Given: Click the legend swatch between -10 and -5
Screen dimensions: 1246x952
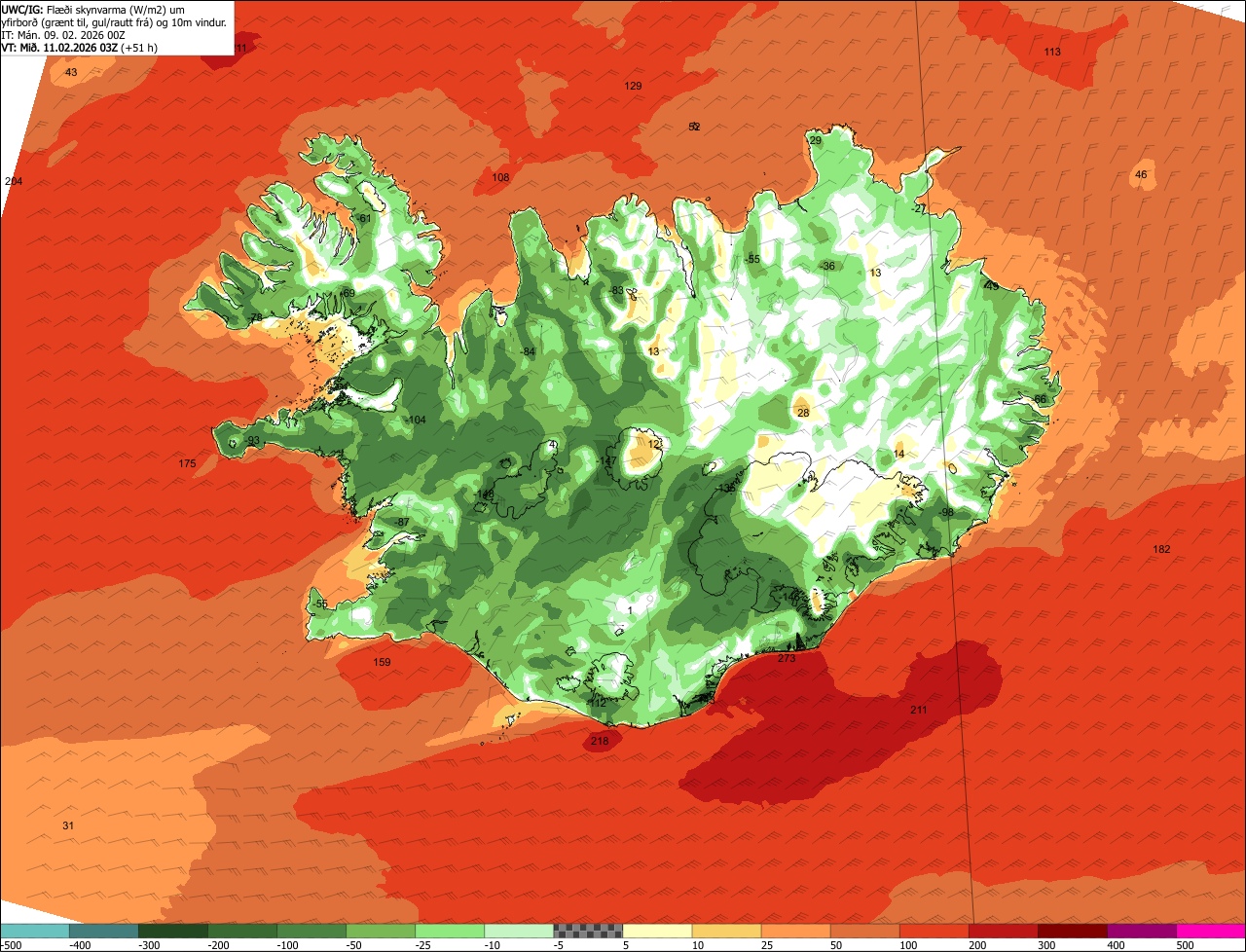Looking at the screenshot, I should coord(519,931).
